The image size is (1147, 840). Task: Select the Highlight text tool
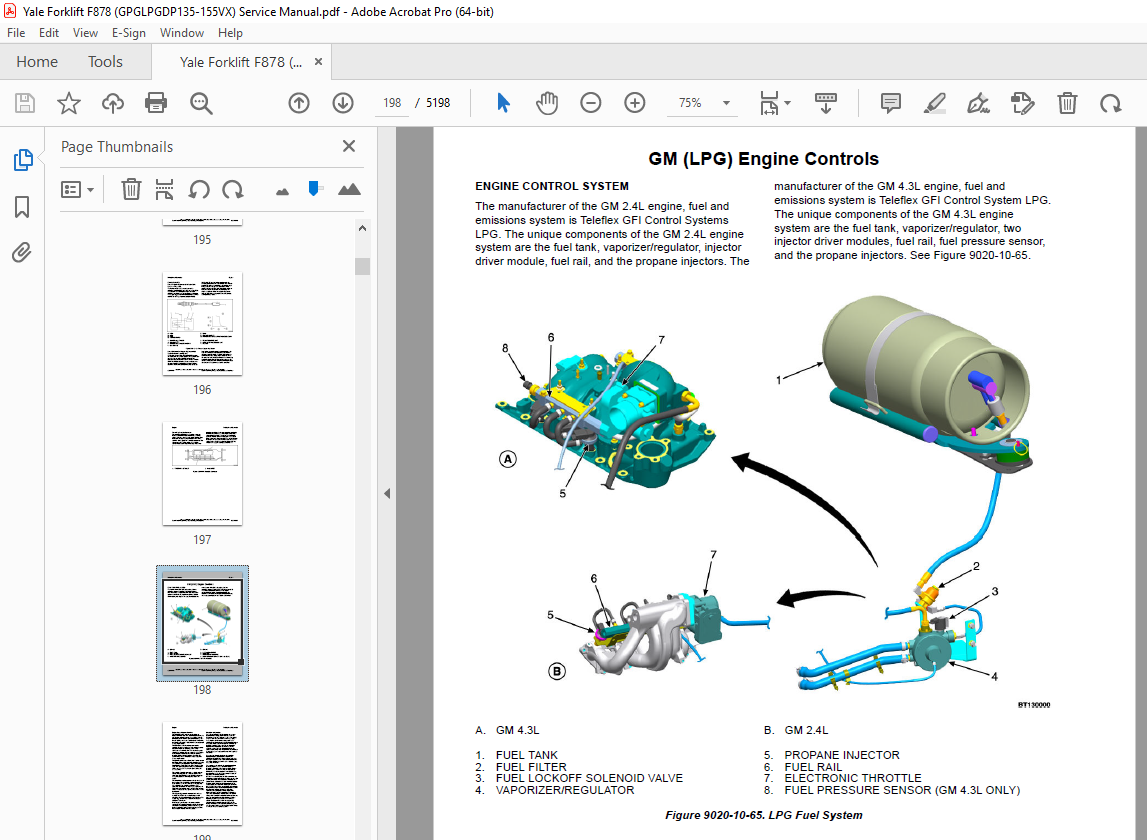[934, 103]
